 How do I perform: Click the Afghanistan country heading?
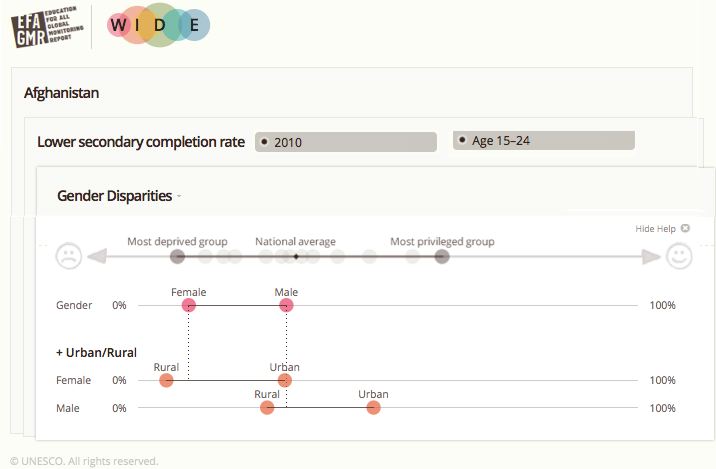click(62, 93)
